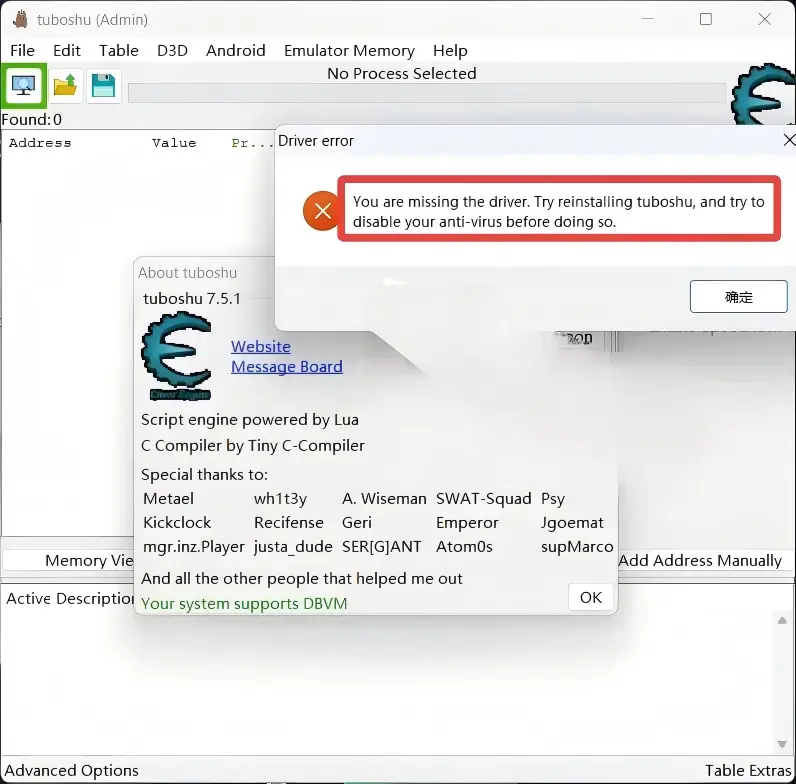Click the Memory View button
796x784 pixels.
[x=69, y=561]
